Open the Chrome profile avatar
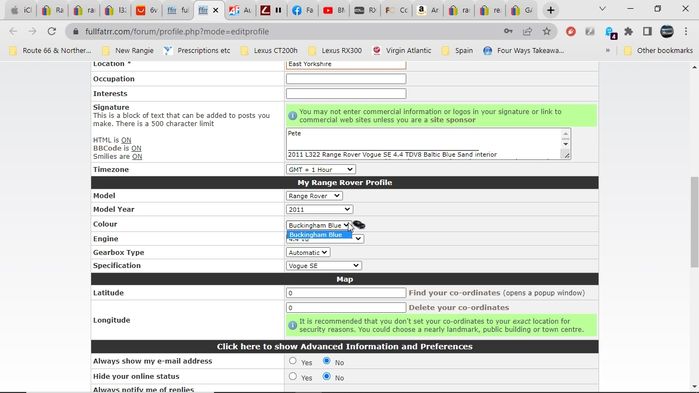This screenshot has width=699, height=393. click(667, 31)
